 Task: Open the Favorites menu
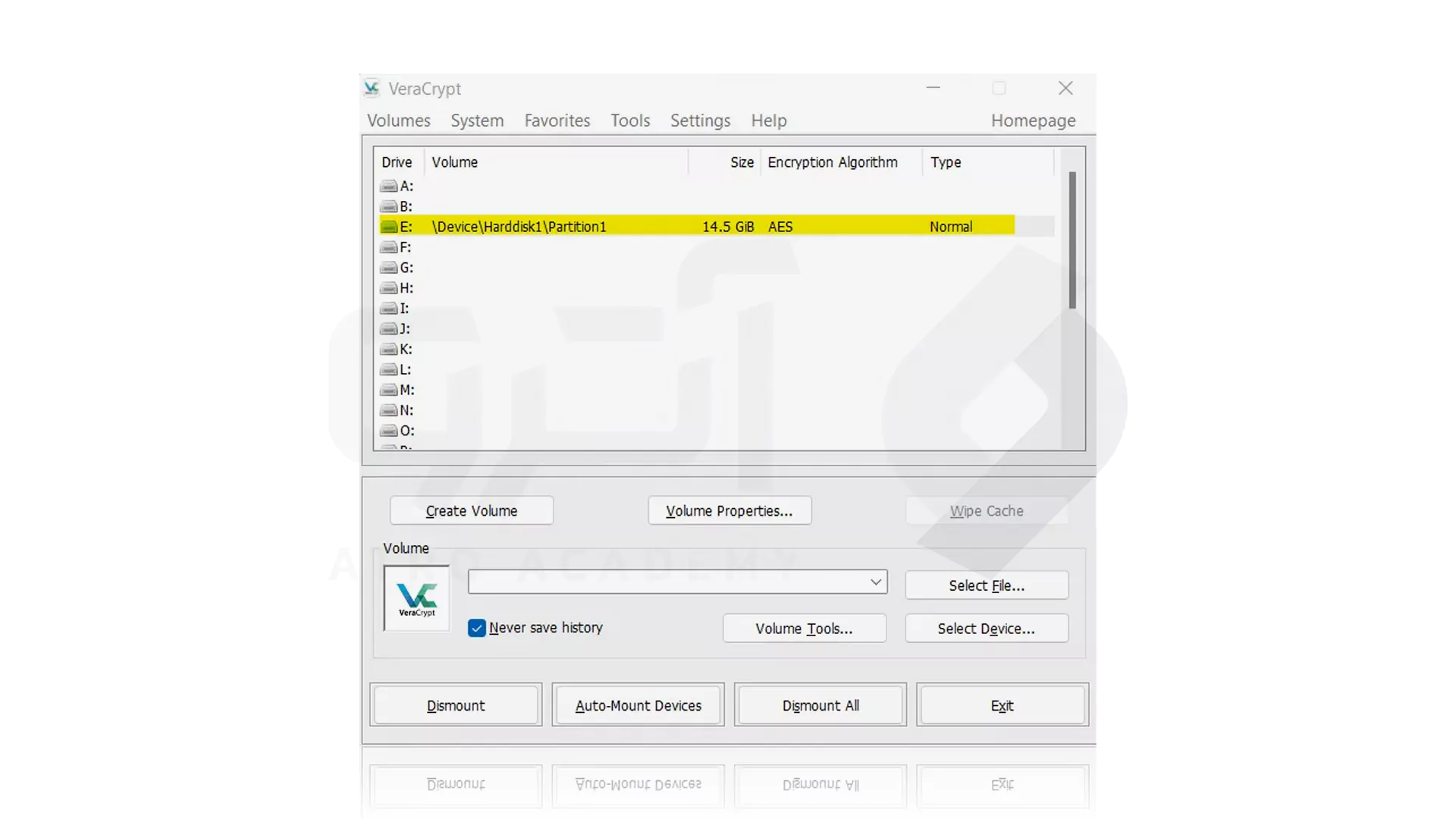[557, 121]
